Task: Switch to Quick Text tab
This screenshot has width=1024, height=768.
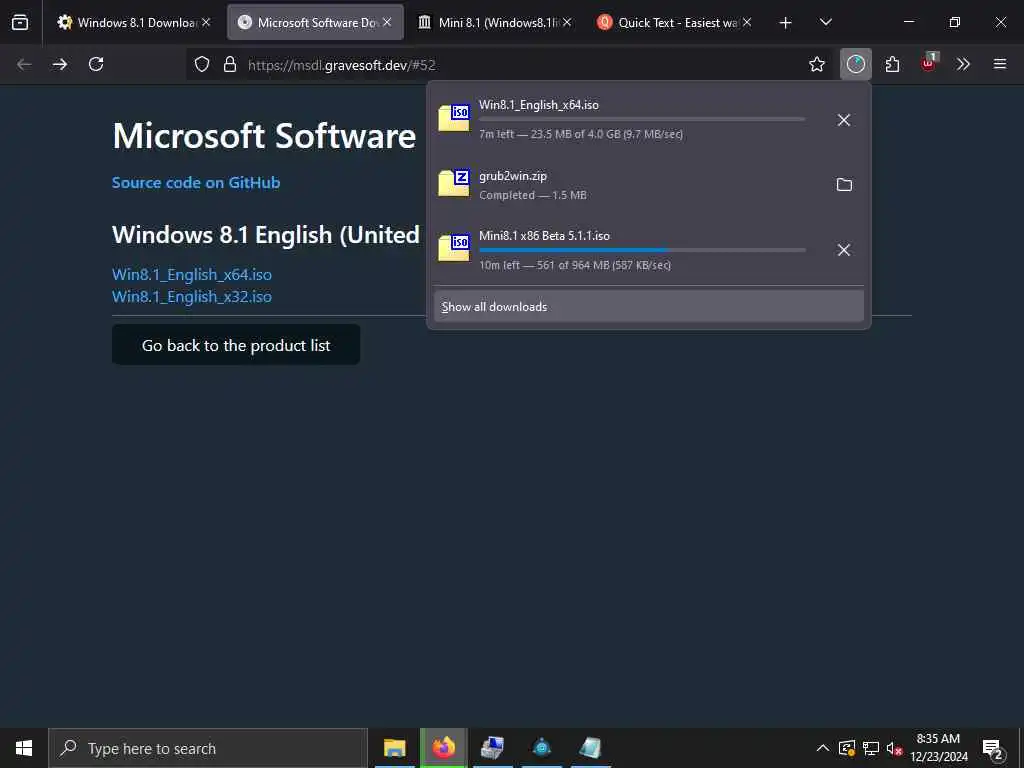Action: (674, 22)
